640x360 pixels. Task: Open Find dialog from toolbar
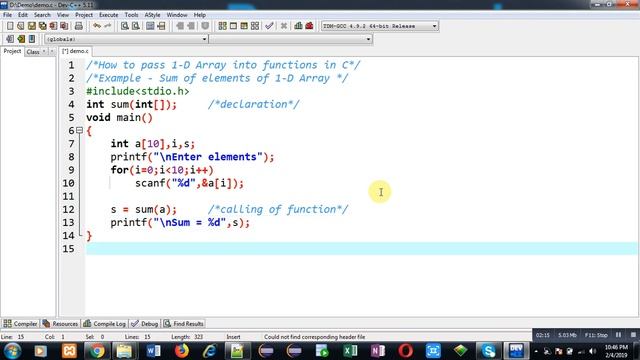[x=124, y=26]
